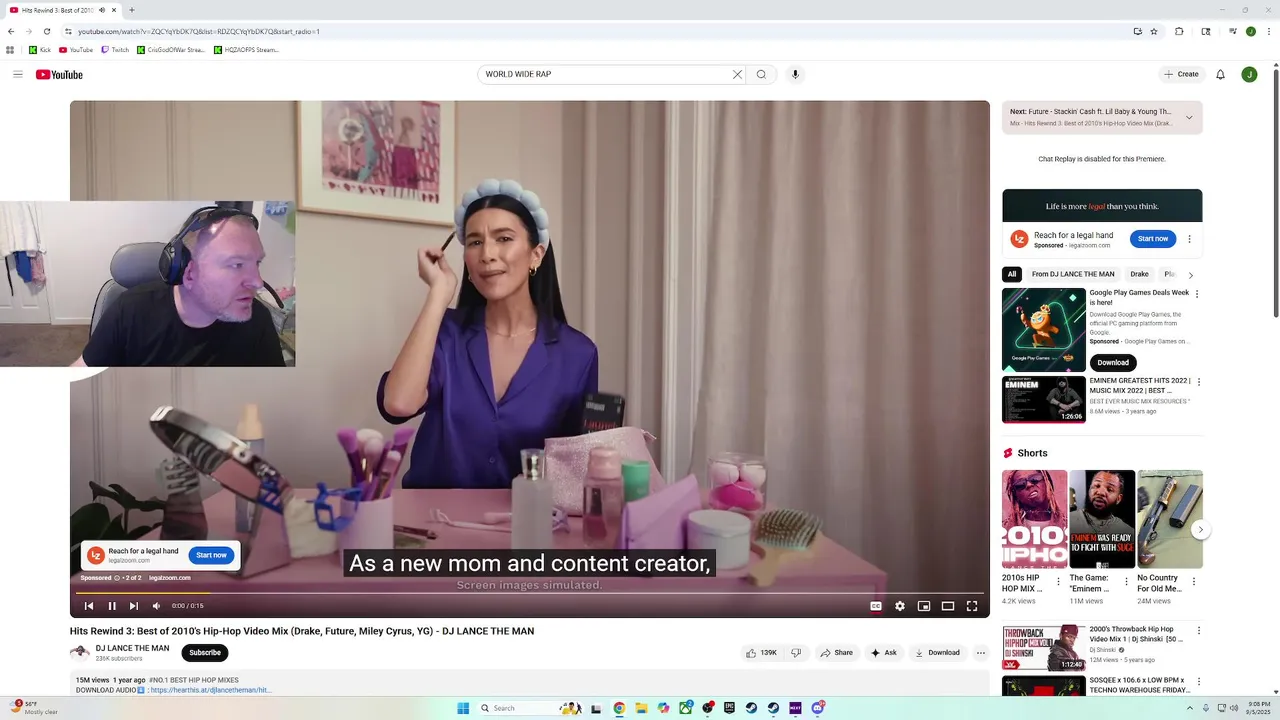Open the YouTube guide hamburger menu

18,74
